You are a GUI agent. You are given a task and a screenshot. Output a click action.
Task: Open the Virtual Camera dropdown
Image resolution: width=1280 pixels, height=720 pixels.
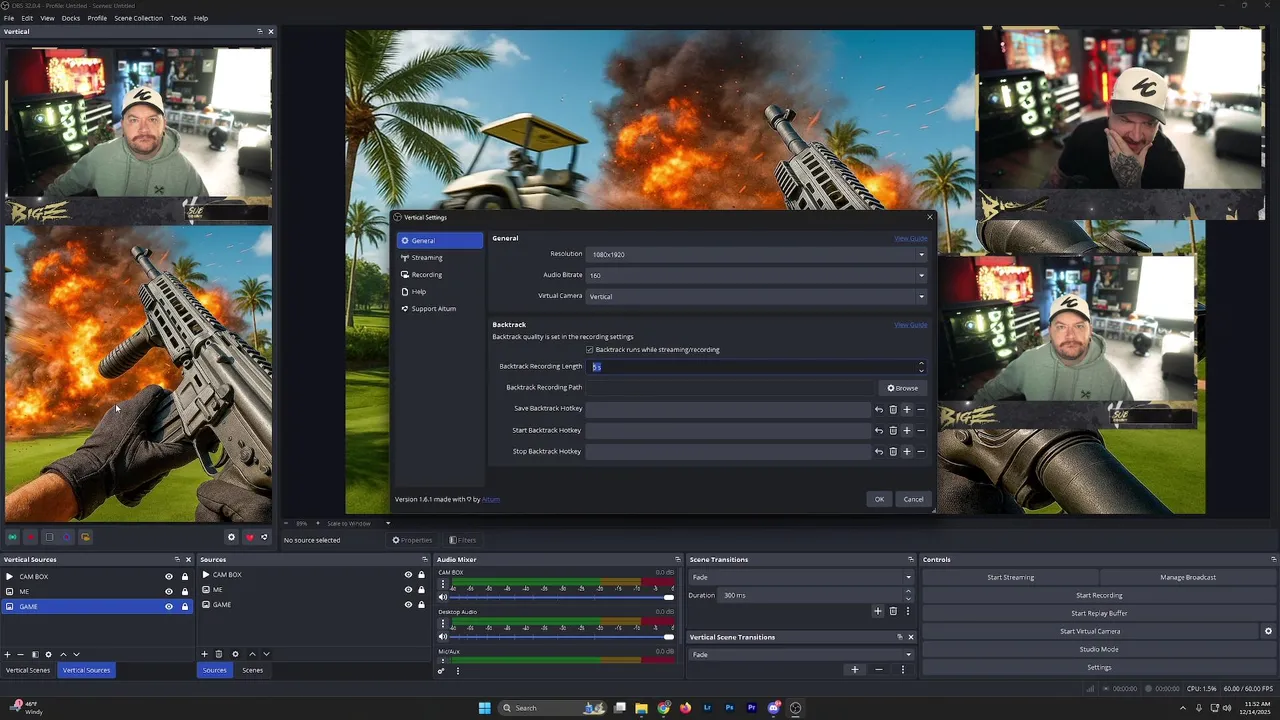[x=756, y=296]
